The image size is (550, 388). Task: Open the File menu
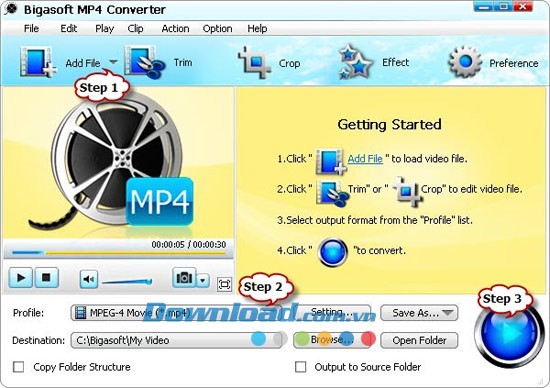coord(31,28)
